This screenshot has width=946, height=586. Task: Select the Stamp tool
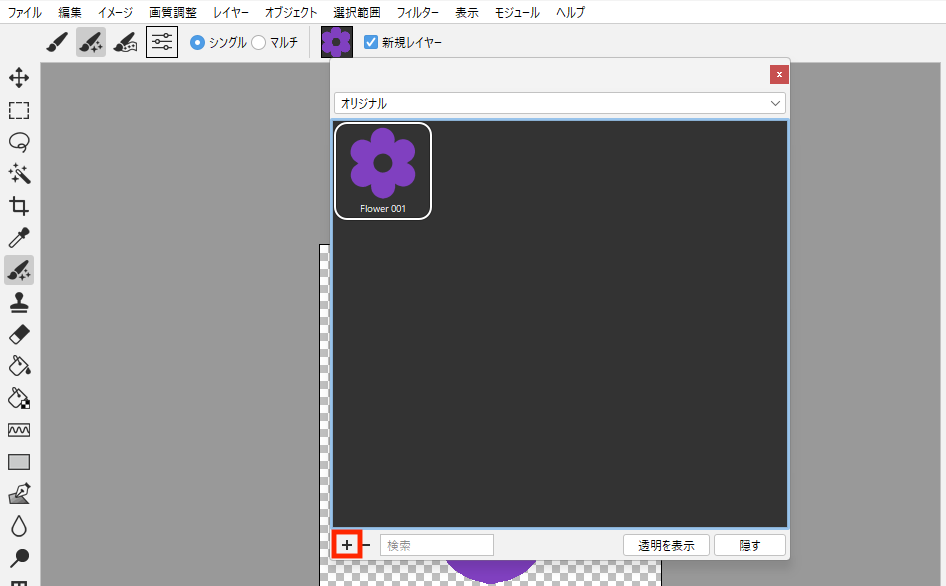tap(19, 302)
